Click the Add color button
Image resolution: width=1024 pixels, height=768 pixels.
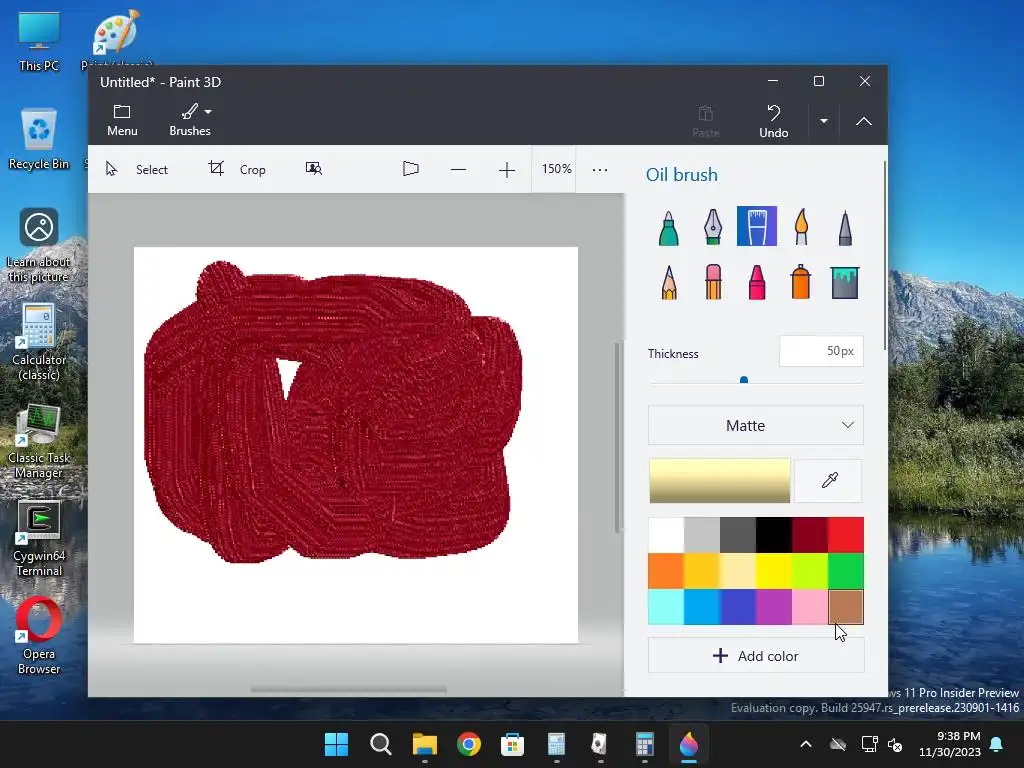tap(756, 656)
